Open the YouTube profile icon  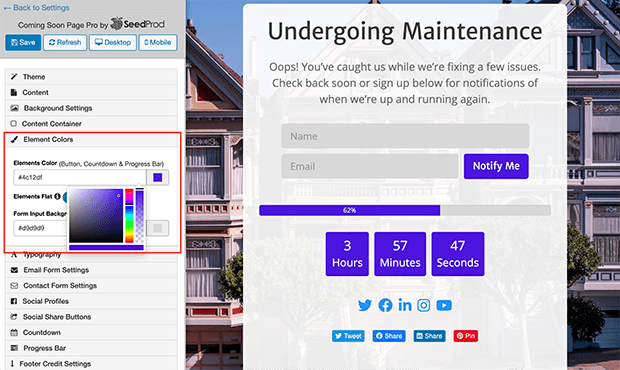click(x=444, y=305)
